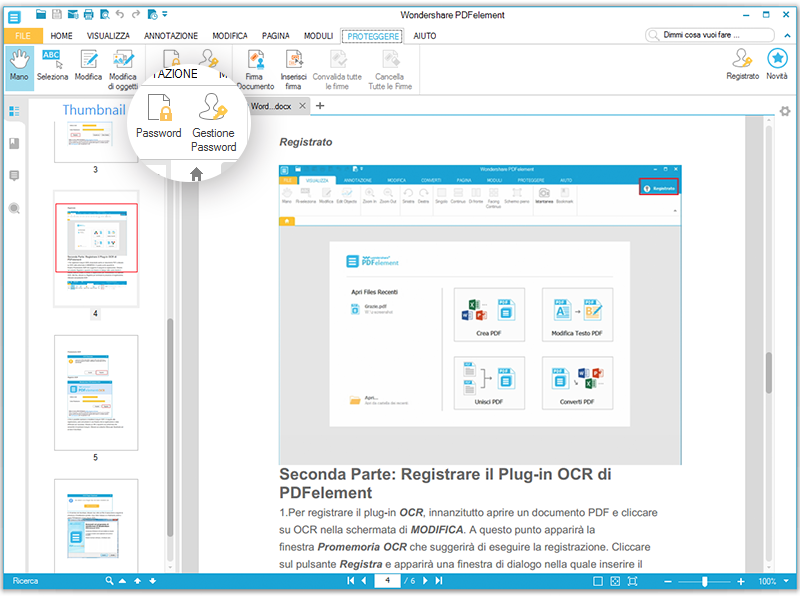Image resolution: width=800 pixels, height=600 pixels.
Task: Click the recent documents clock icon
Action: pos(152,14)
